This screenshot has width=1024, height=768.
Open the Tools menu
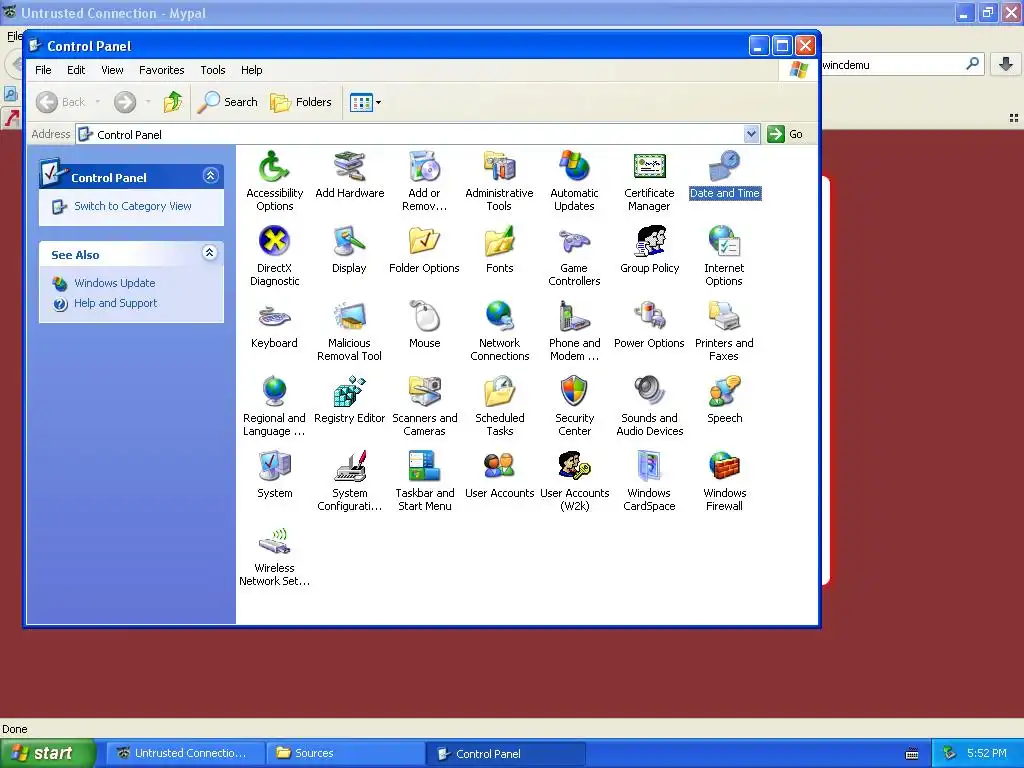[x=213, y=70]
